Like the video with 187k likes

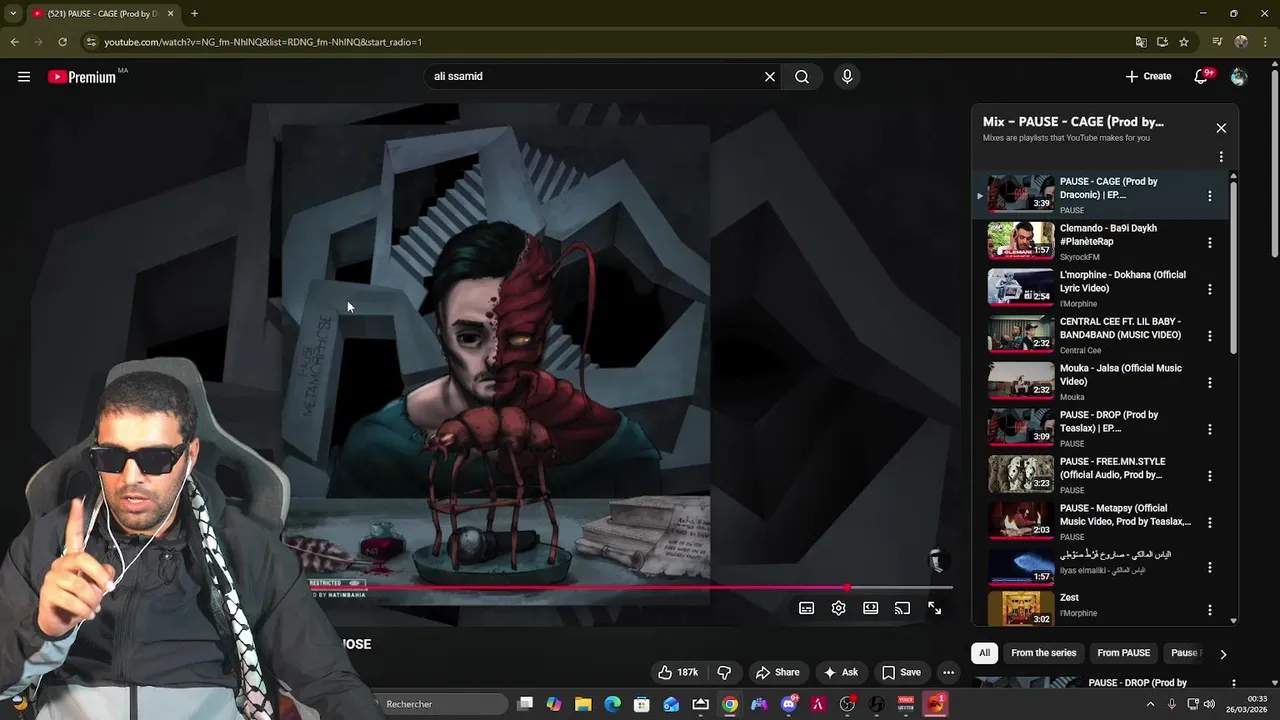pos(678,672)
